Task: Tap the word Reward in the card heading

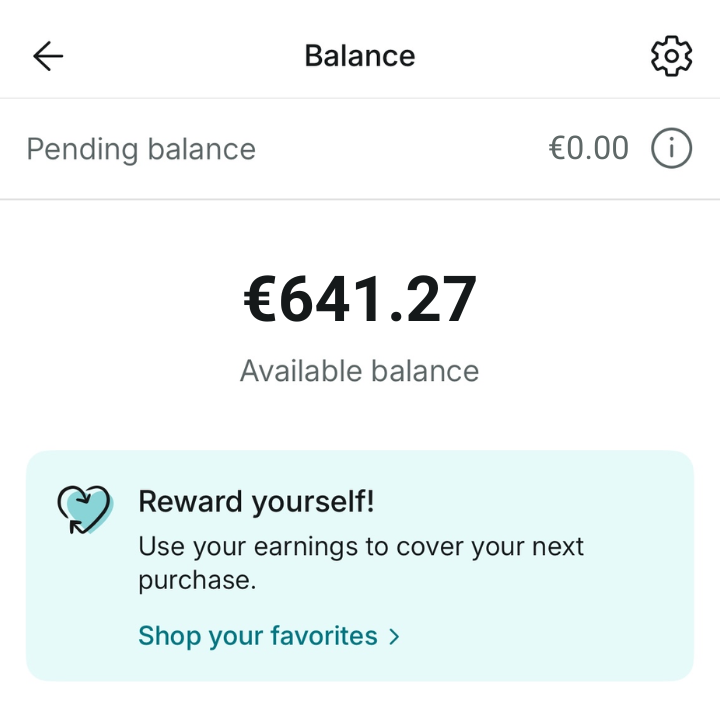Action: click(186, 501)
